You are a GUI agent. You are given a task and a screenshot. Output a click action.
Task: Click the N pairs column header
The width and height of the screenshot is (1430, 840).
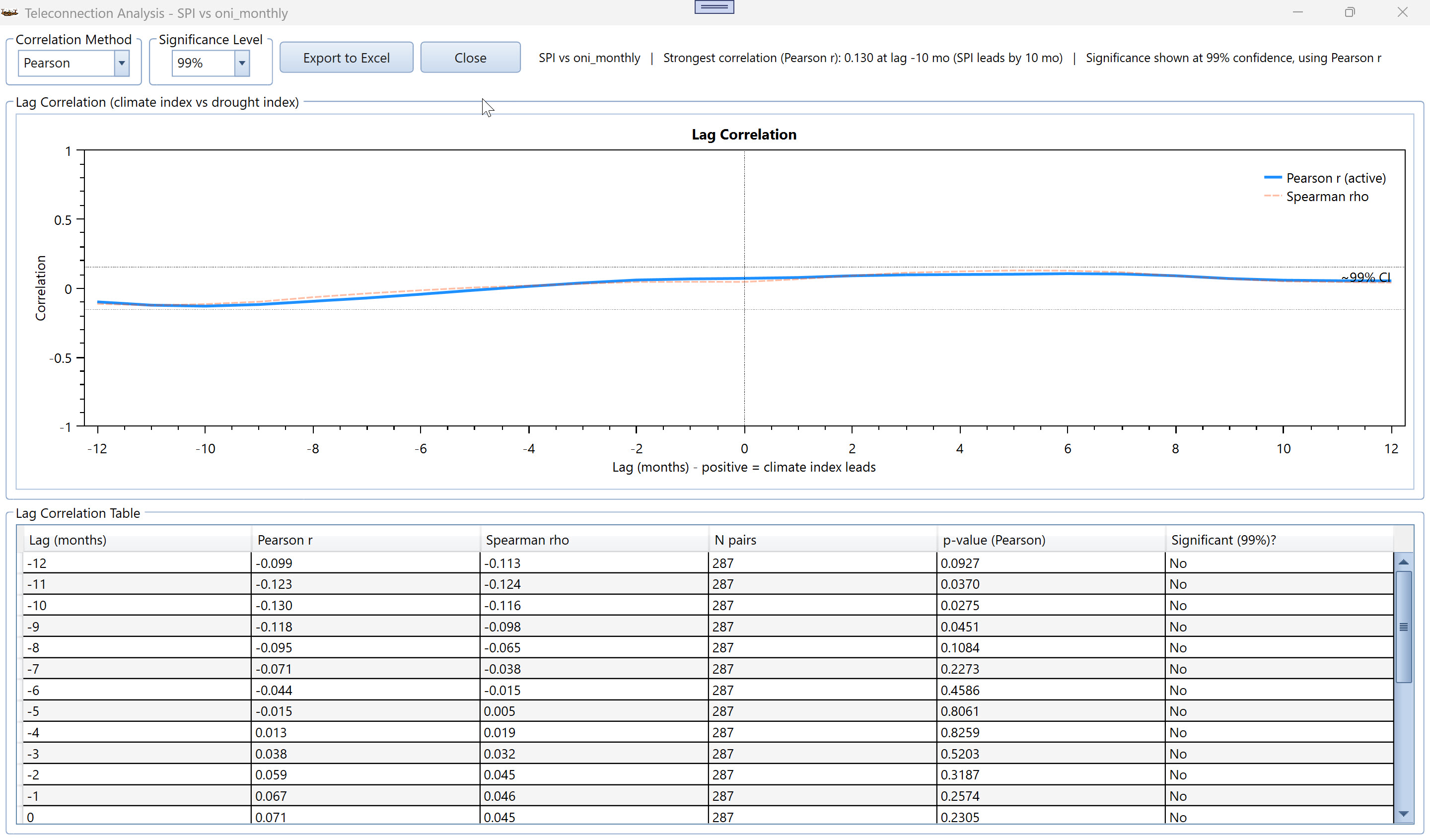(x=823, y=539)
